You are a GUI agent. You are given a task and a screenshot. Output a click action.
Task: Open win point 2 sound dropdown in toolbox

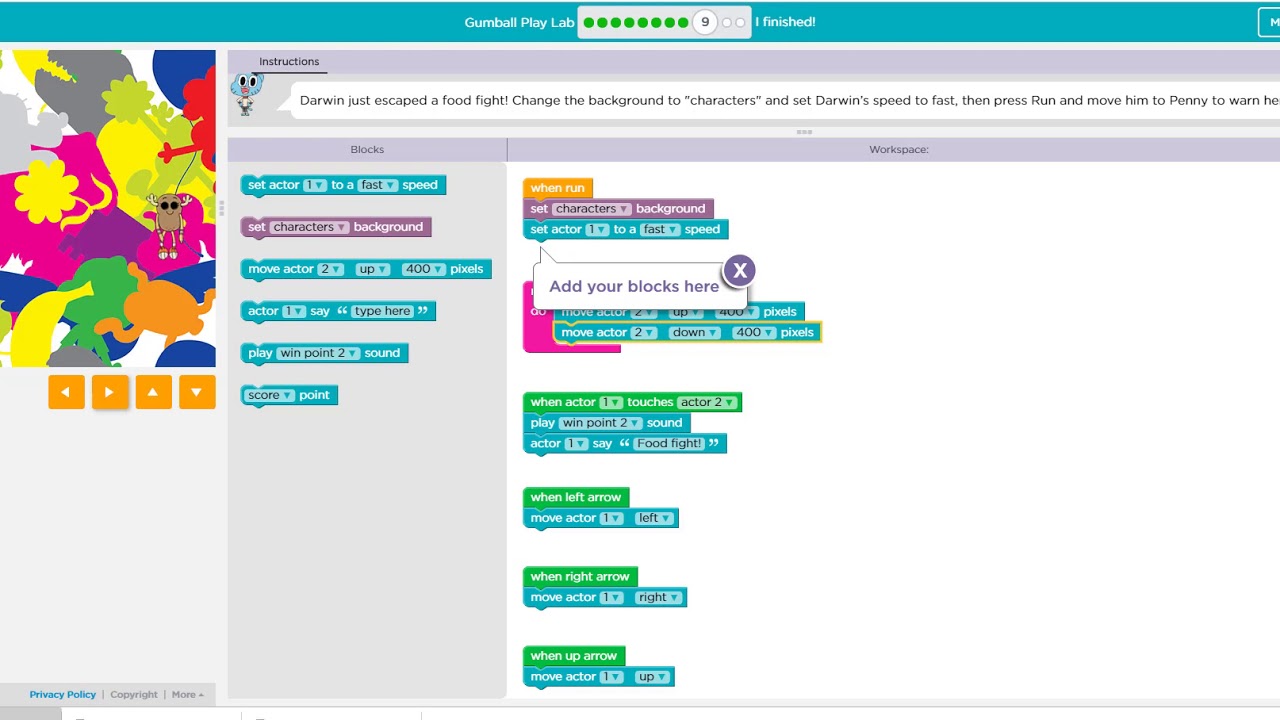[x=318, y=353]
